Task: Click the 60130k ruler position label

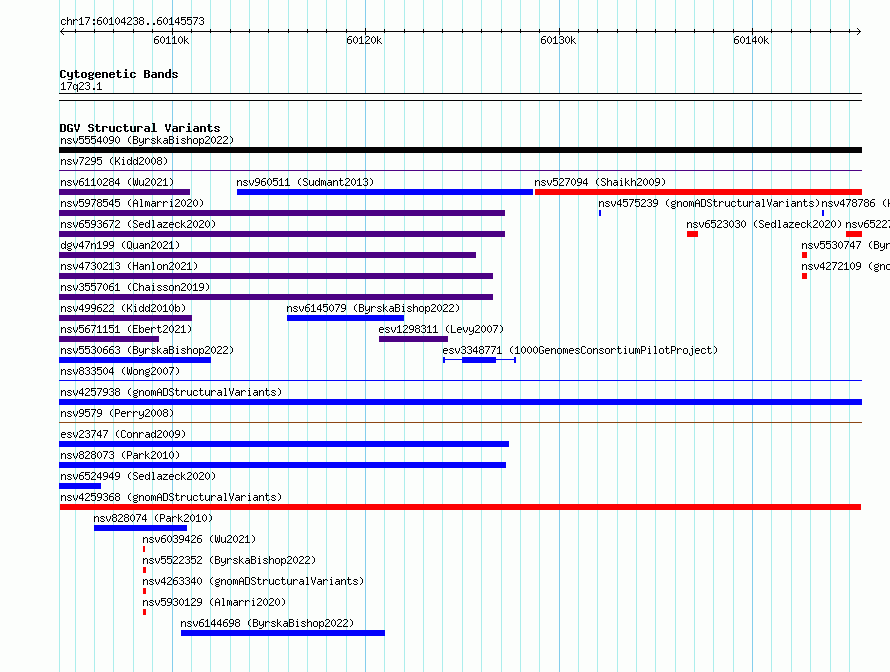Action: coord(558,40)
